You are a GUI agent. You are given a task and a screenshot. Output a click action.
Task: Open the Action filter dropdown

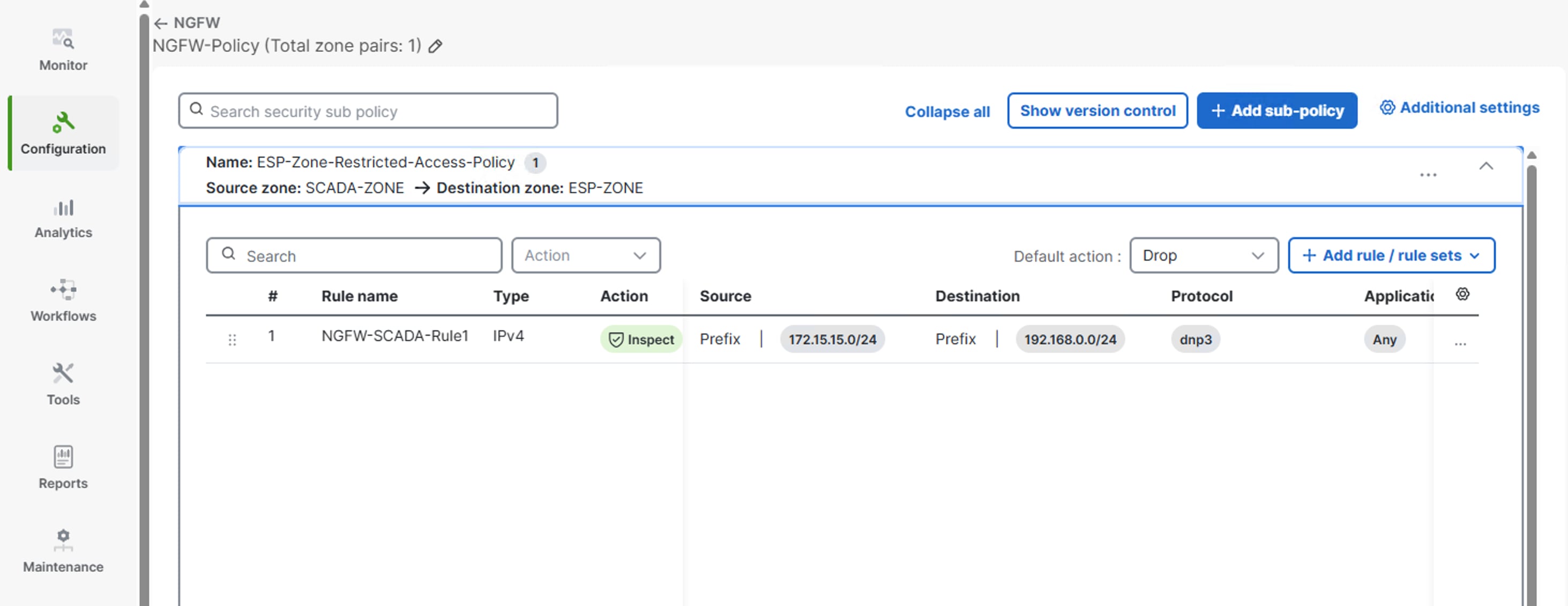click(586, 256)
